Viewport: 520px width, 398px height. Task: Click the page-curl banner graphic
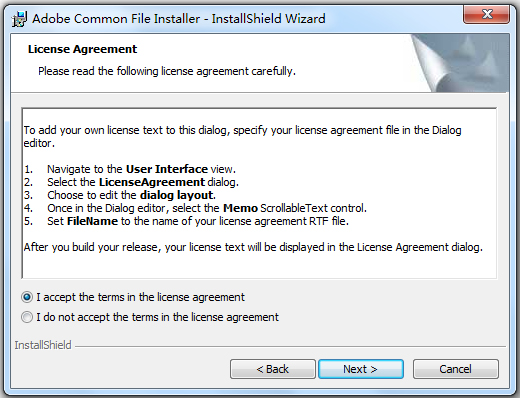460,63
